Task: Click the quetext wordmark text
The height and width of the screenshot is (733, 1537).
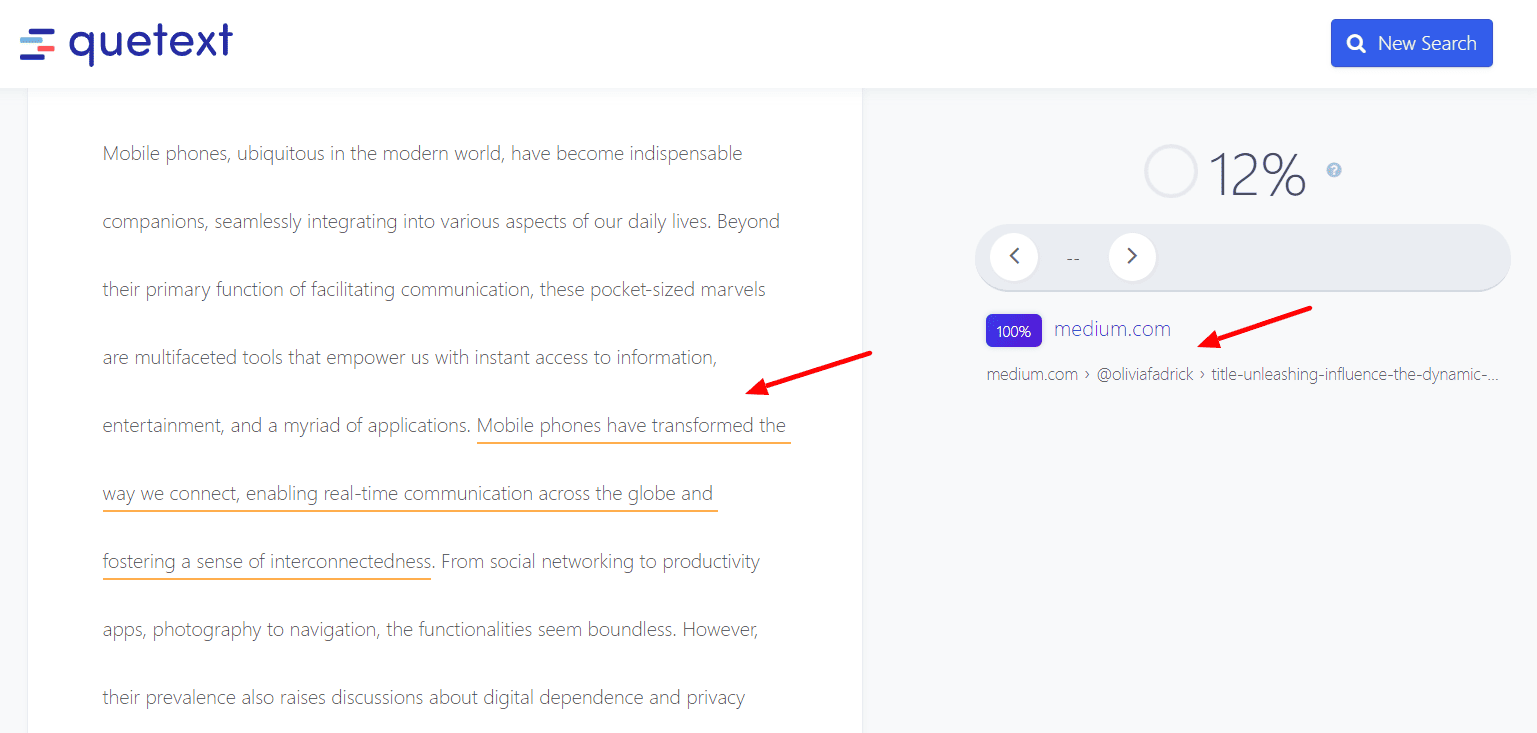Action: pyautogui.click(x=150, y=43)
